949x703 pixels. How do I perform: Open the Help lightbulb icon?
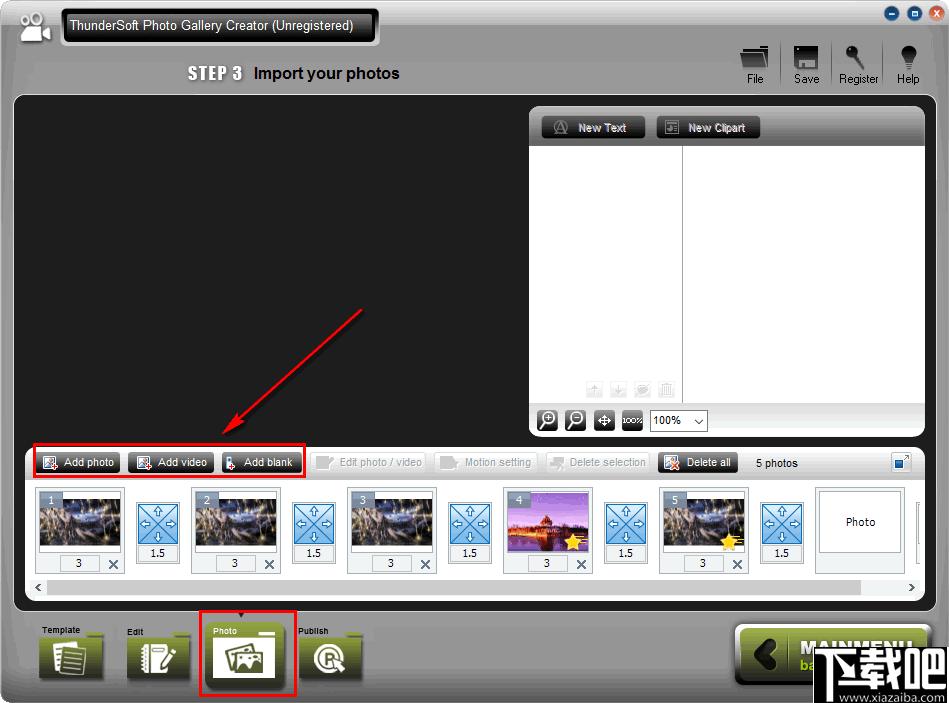(908, 65)
